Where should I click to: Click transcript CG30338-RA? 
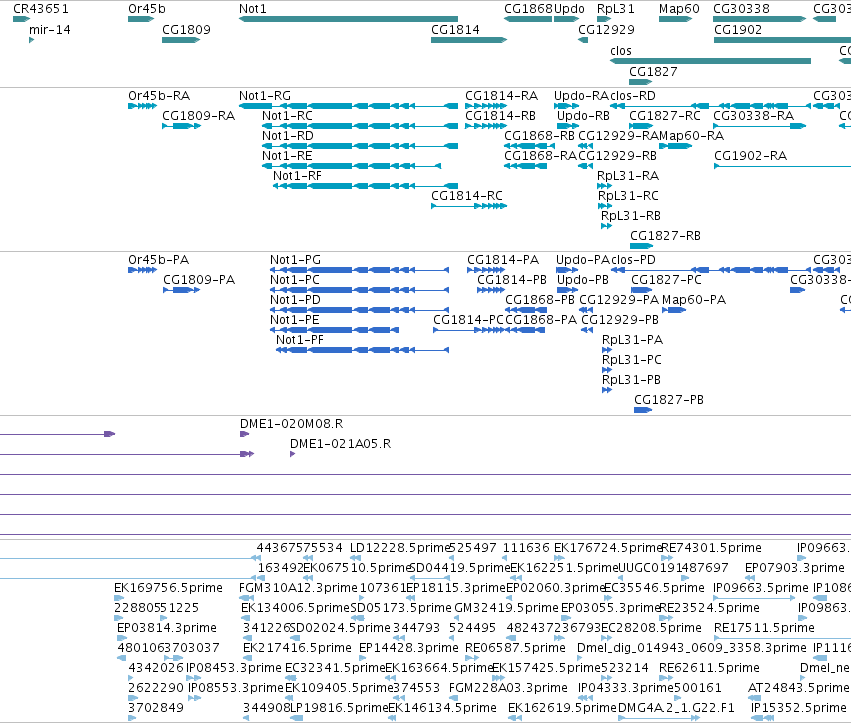click(759, 126)
